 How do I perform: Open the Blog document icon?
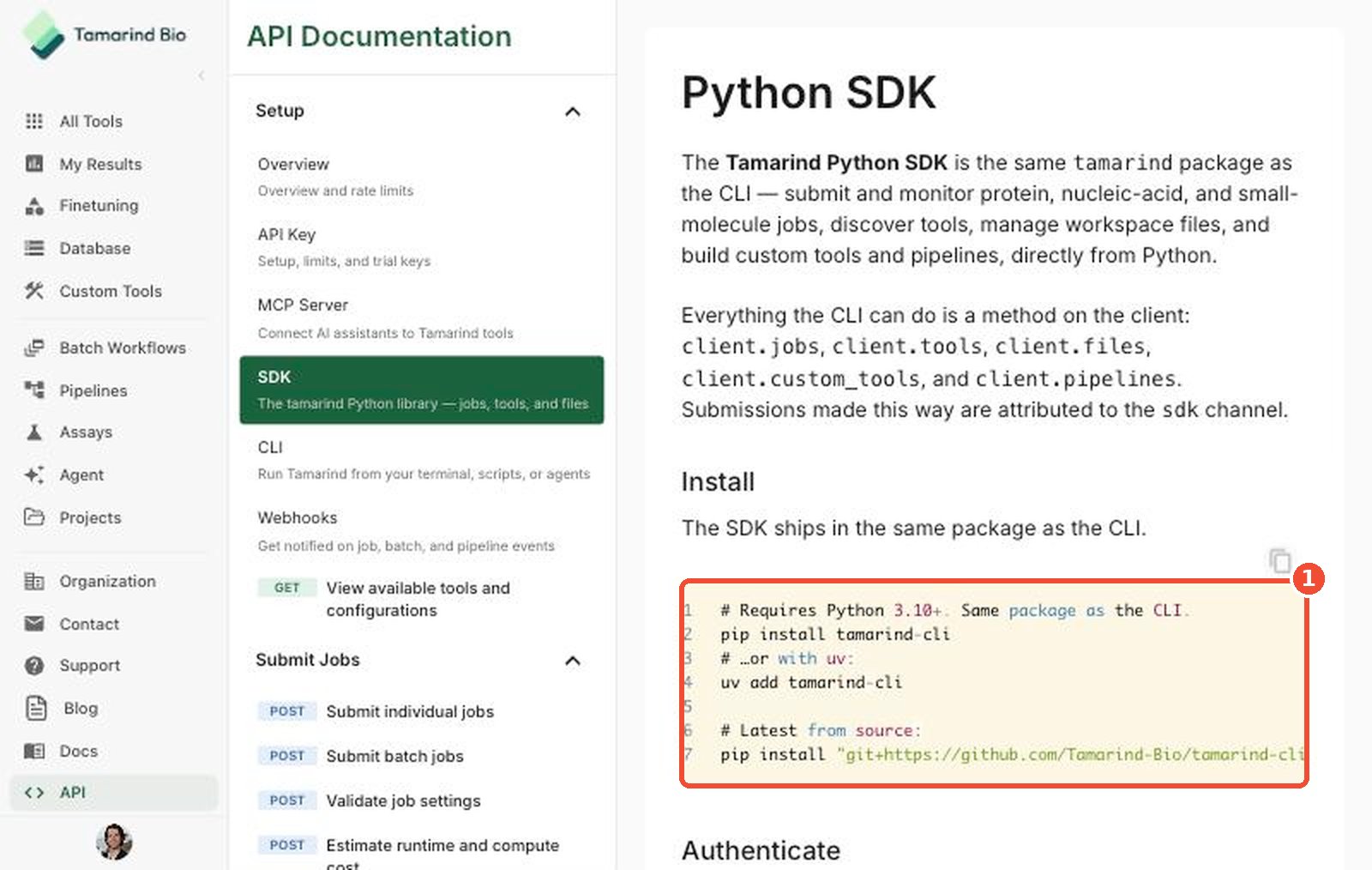click(36, 708)
